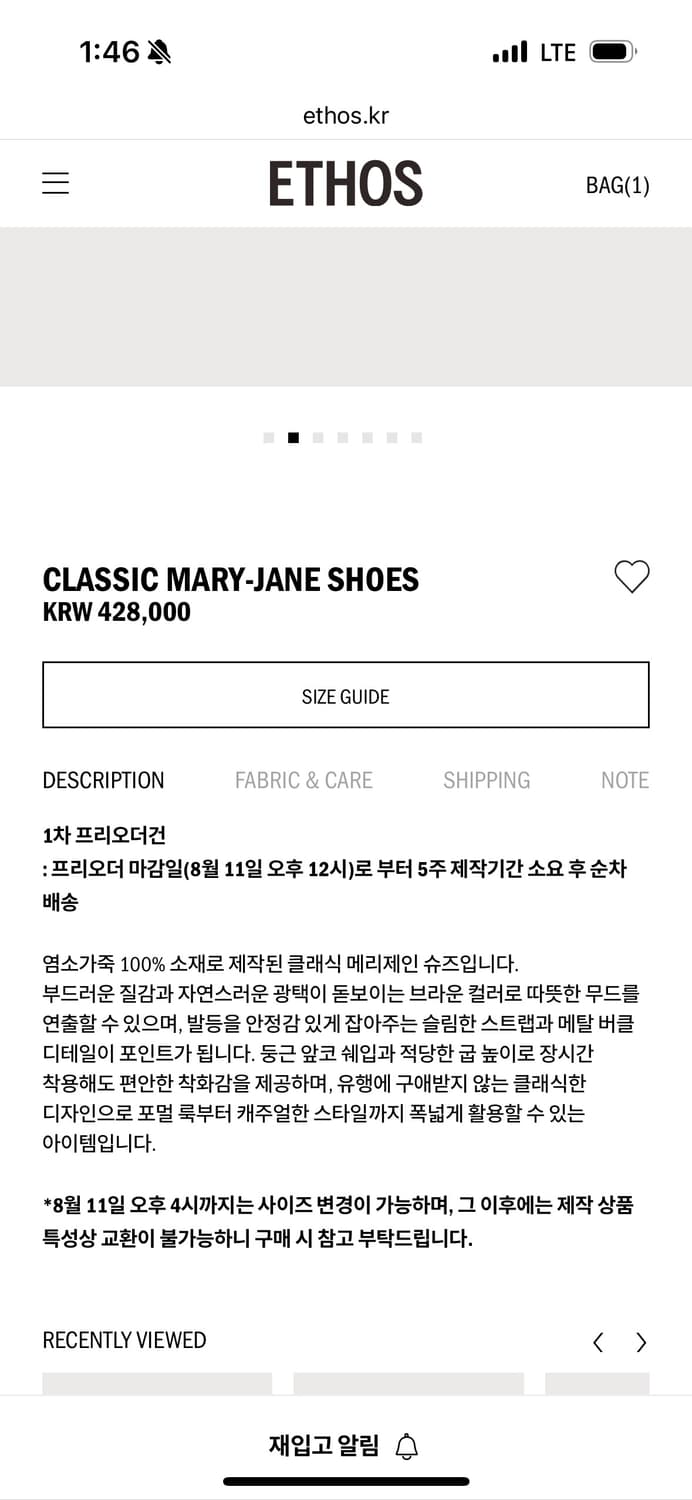Tap the ethos.kr address bar
Screen dimensions: 692x1500
[346, 114]
